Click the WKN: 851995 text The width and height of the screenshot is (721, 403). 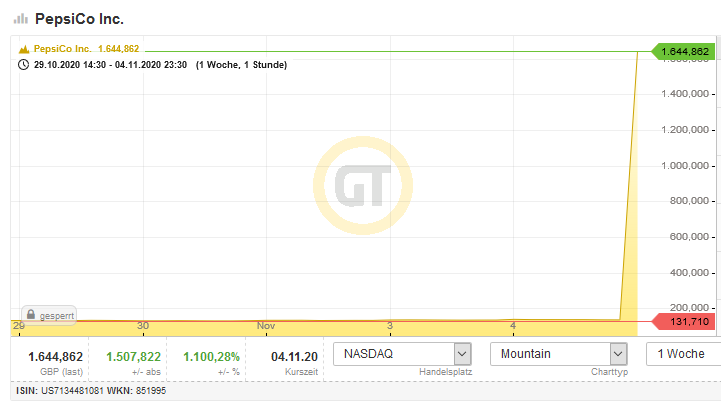coord(137,391)
